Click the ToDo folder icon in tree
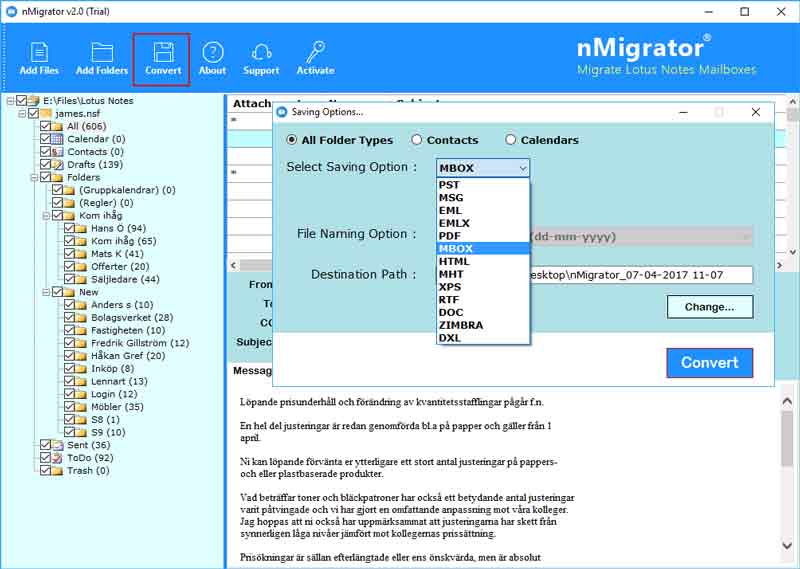 click(x=57, y=458)
